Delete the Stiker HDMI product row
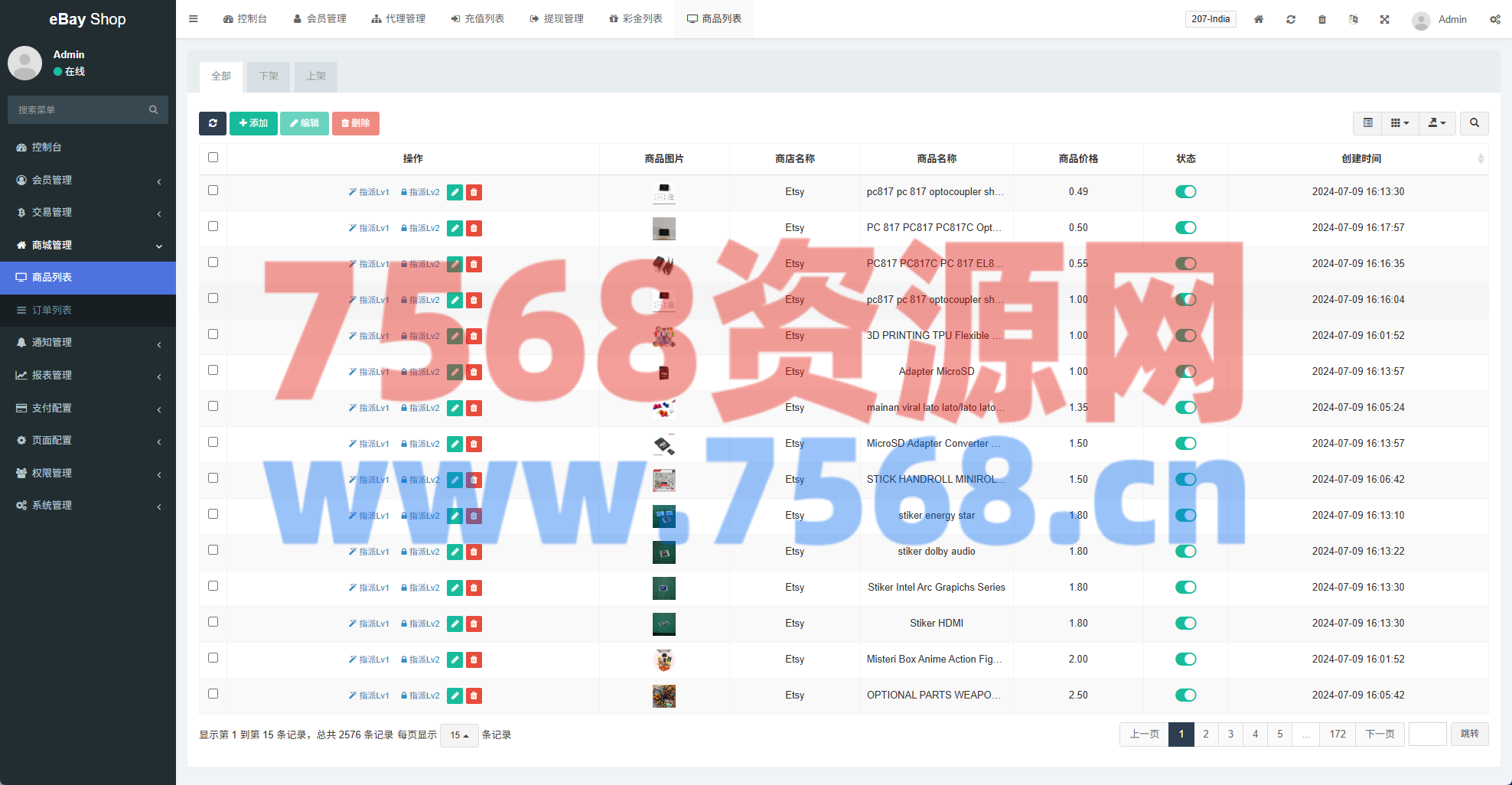 click(x=474, y=624)
